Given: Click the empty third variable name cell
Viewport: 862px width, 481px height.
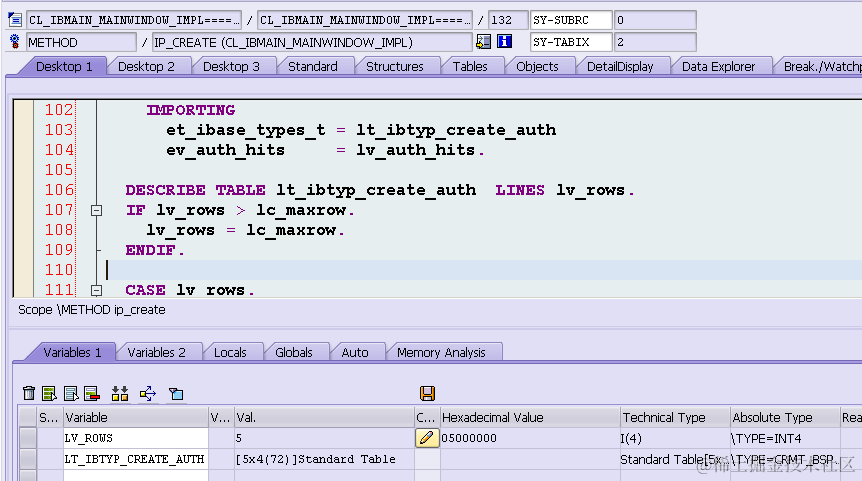Looking at the screenshot, I should (136, 476).
